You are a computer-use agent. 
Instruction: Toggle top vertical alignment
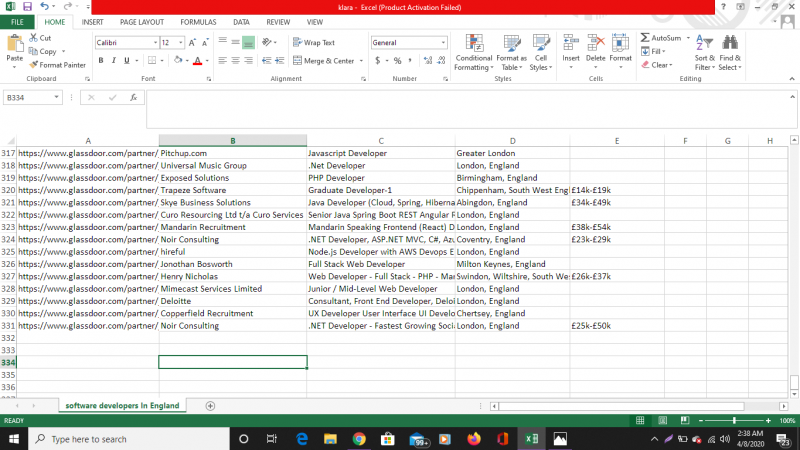pyautogui.click(x=222, y=42)
